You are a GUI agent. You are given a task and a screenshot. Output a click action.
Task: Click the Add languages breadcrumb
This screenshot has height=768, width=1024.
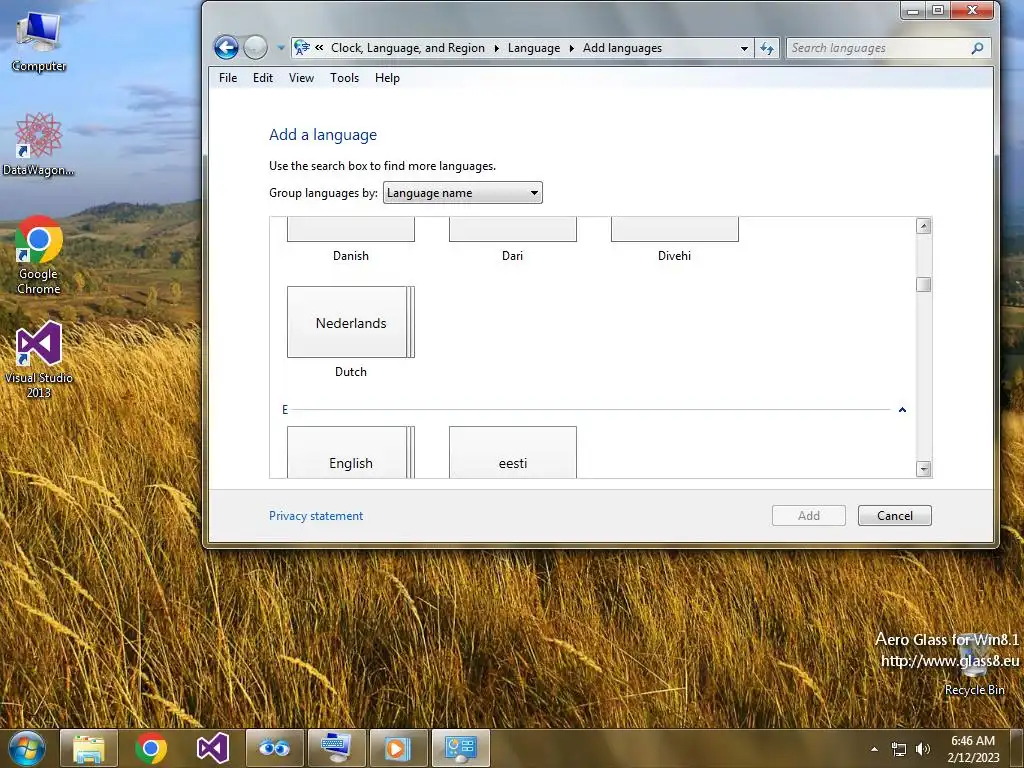click(622, 48)
